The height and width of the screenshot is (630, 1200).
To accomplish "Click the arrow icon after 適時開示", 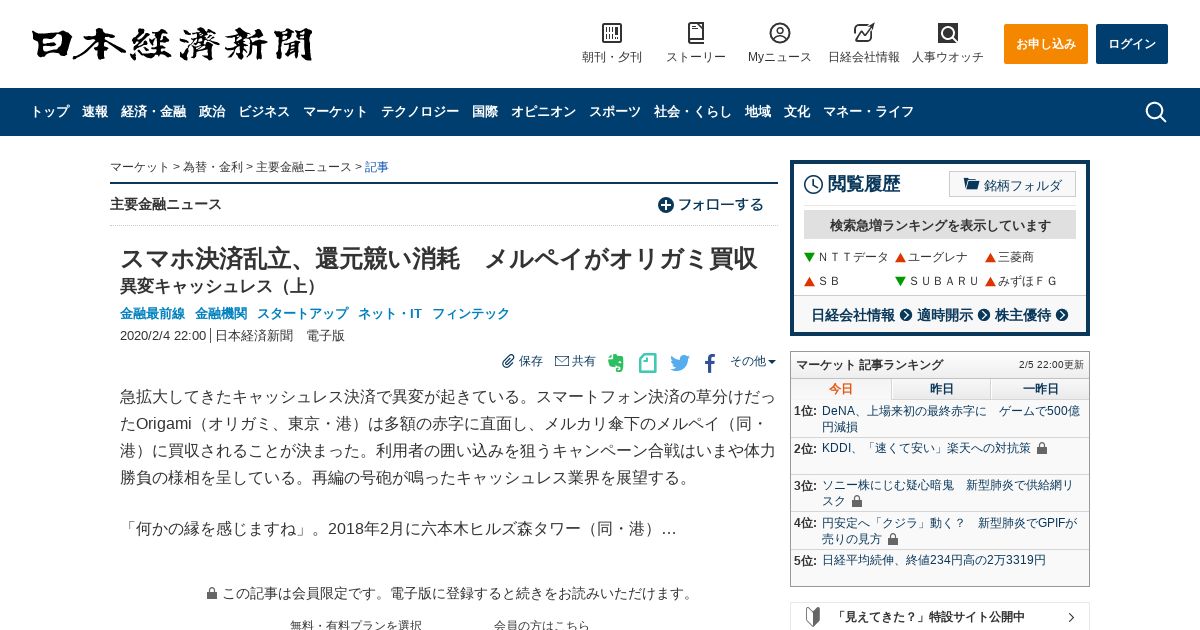I will click(984, 315).
